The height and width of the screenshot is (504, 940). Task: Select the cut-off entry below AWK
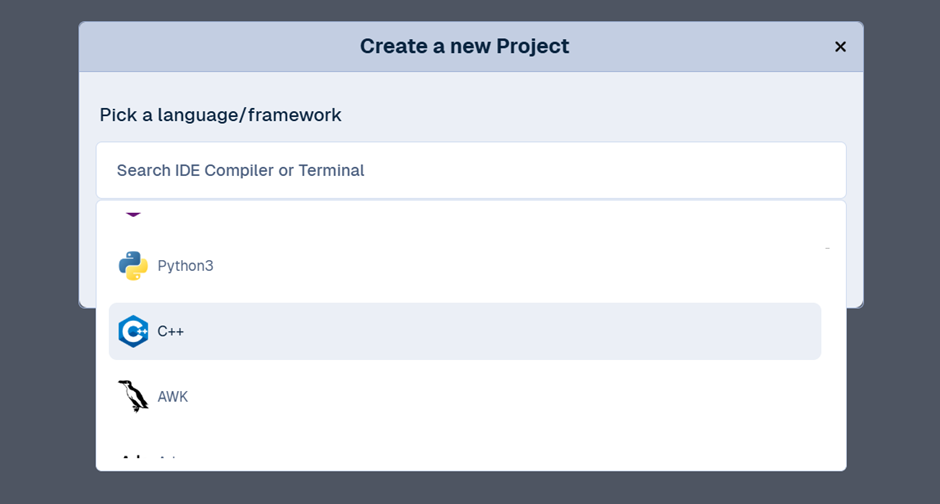click(150, 460)
